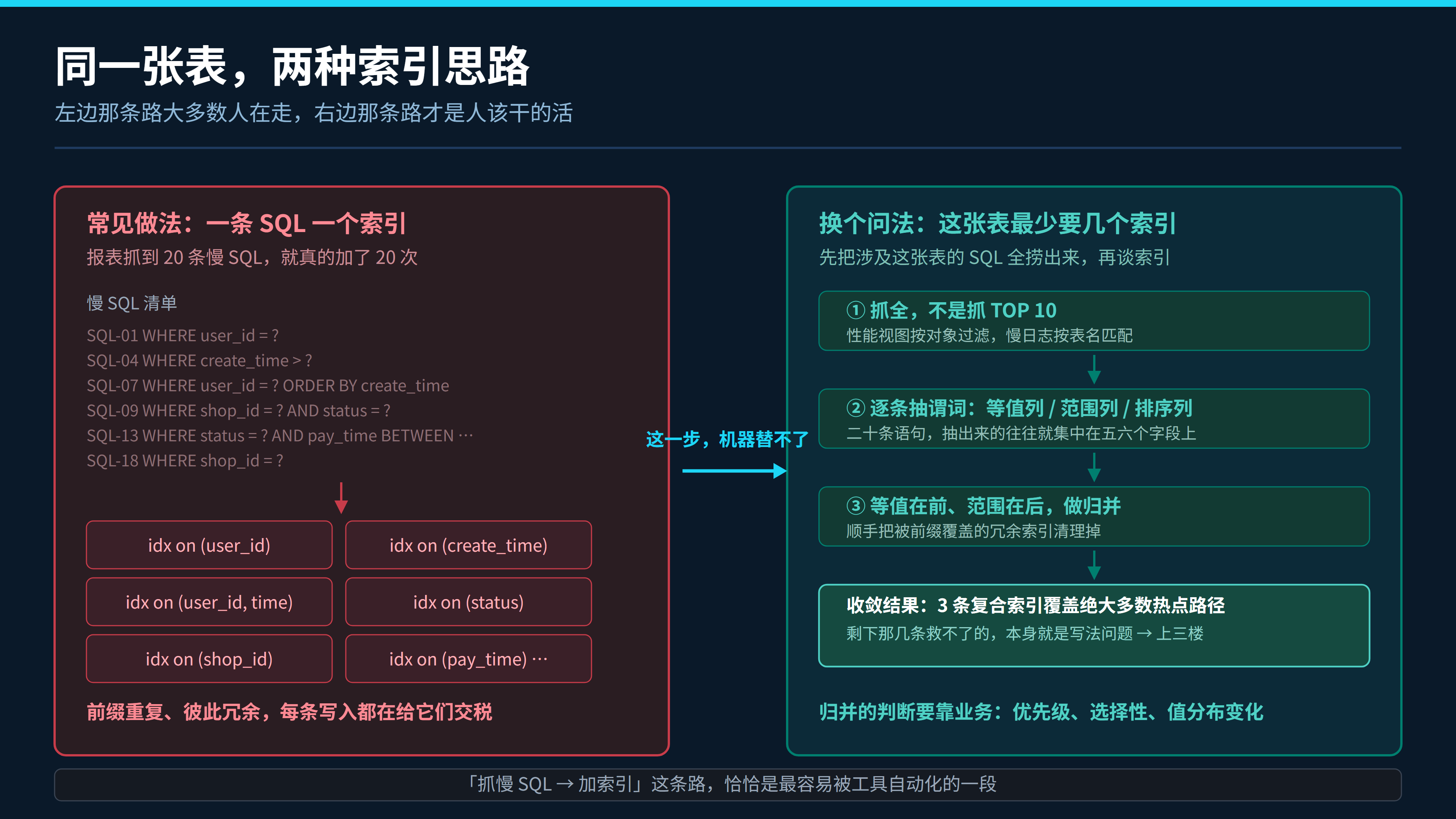Click the row SQL-09 WHERE shop_id AND status
The height and width of the screenshot is (819, 1456).
(238, 410)
